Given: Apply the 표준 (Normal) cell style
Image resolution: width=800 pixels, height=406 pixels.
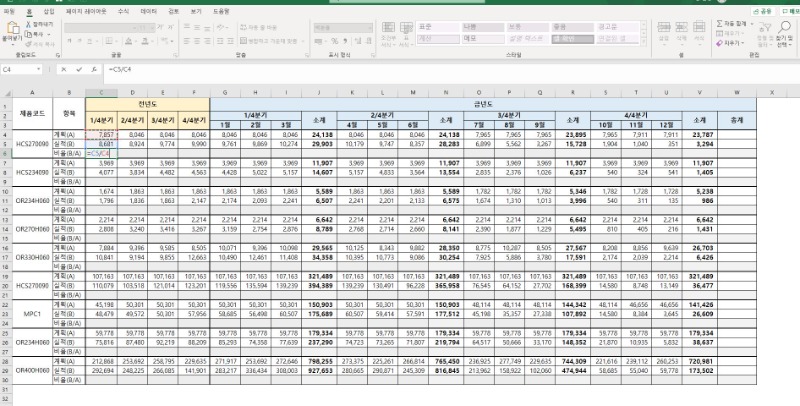Looking at the screenshot, I should (438, 27).
